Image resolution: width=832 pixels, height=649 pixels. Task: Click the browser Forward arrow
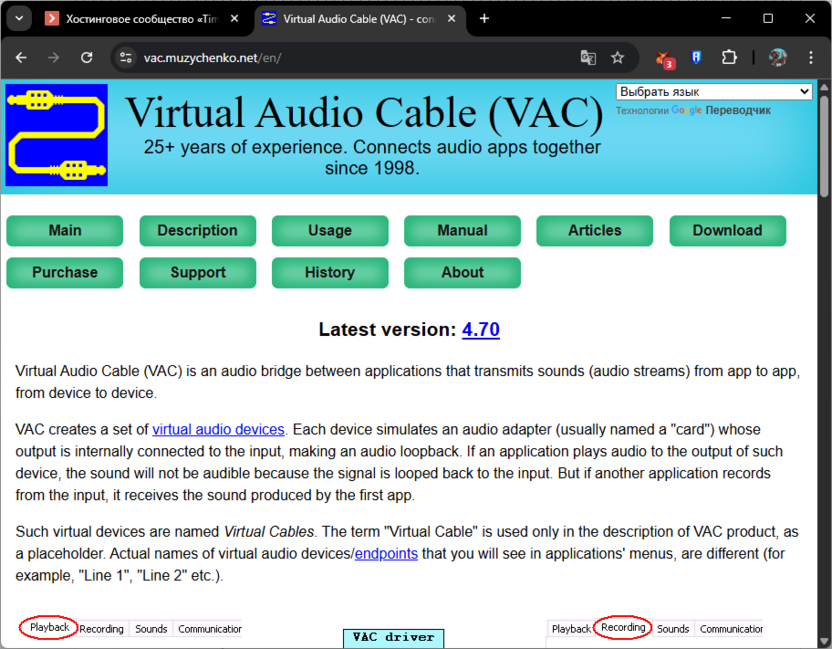tap(54, 57)
